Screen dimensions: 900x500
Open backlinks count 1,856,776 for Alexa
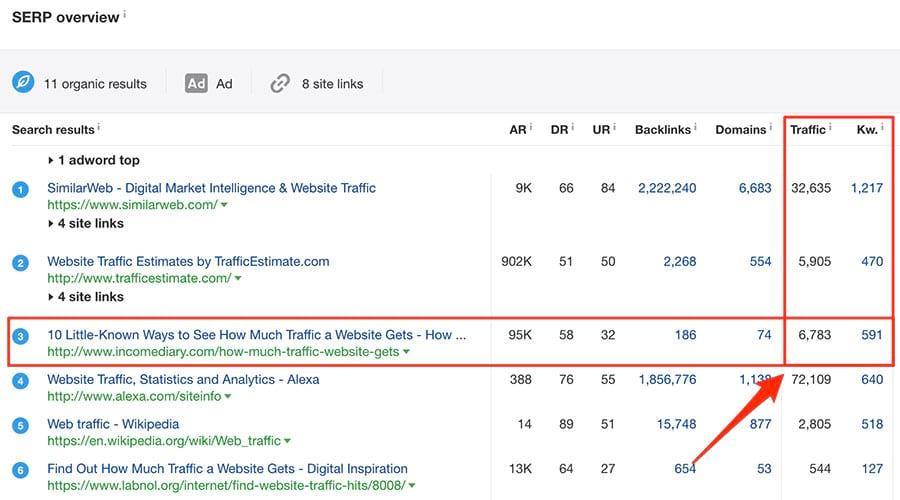click(668, 379)
